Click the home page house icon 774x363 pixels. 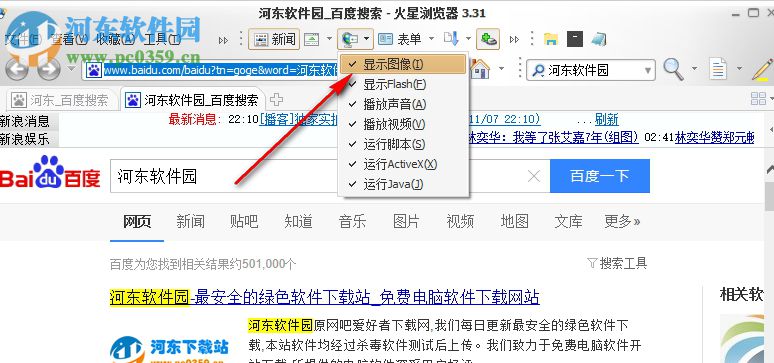click(480, 69)
